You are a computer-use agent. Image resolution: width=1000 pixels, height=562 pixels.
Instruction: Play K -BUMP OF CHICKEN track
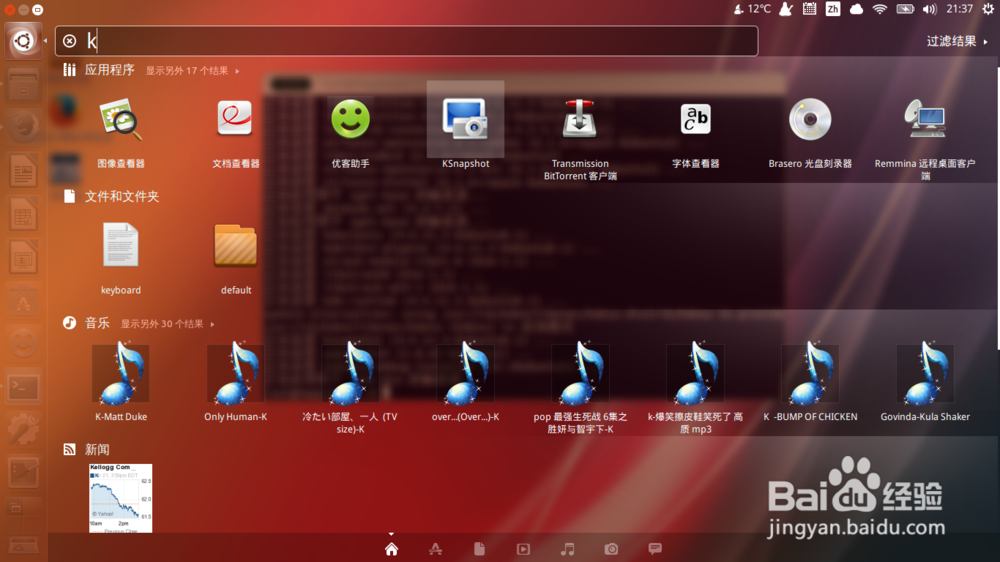(810, 373)
